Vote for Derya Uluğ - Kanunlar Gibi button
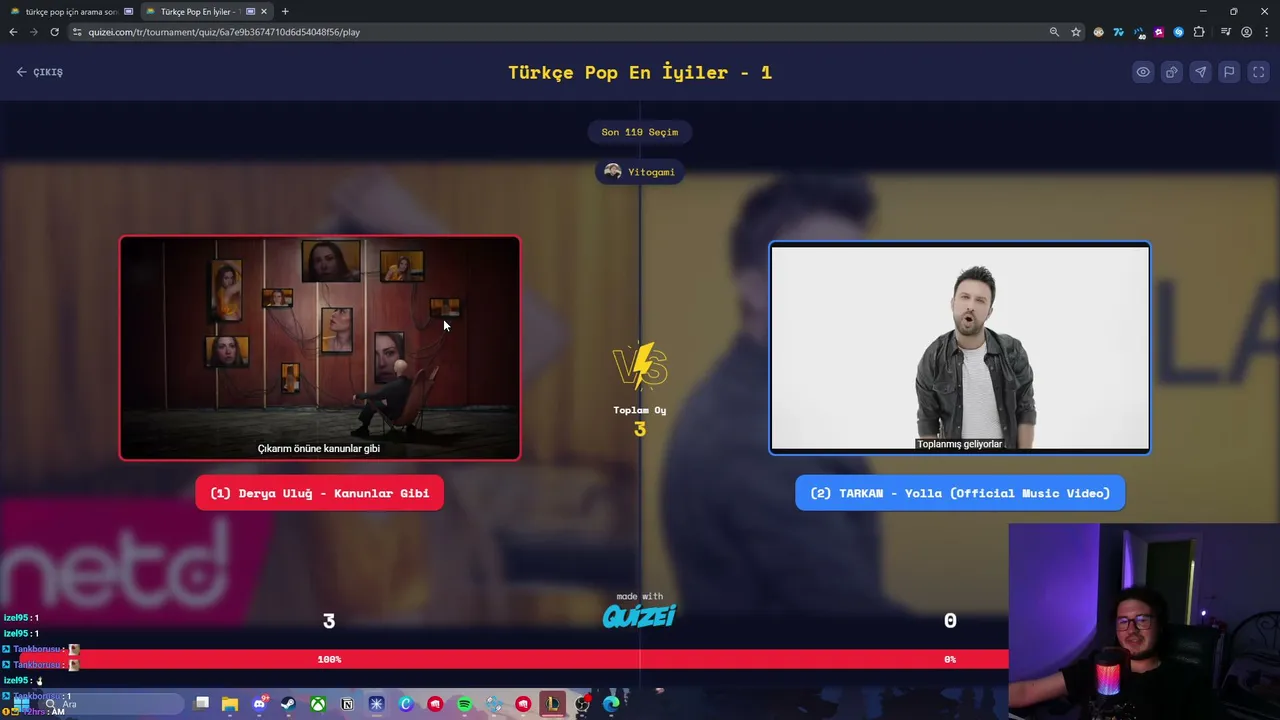1280x720 pixels. pyautogui.click(x=320, y=493)
